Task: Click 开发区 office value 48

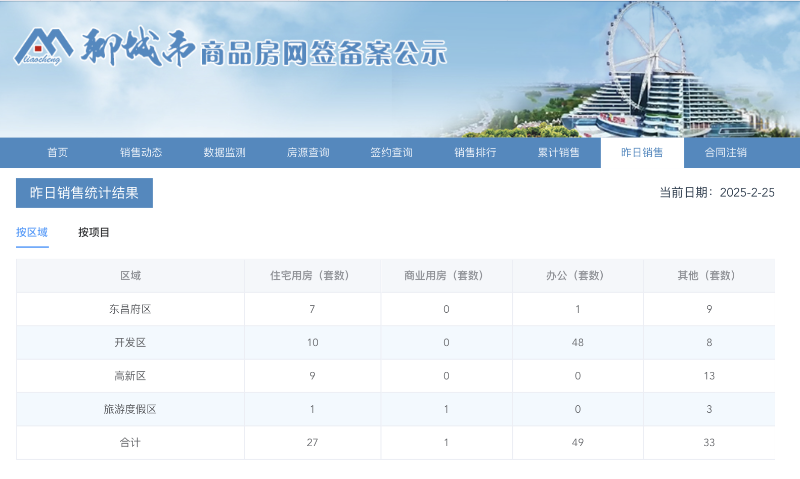Action: coord(578,343)
